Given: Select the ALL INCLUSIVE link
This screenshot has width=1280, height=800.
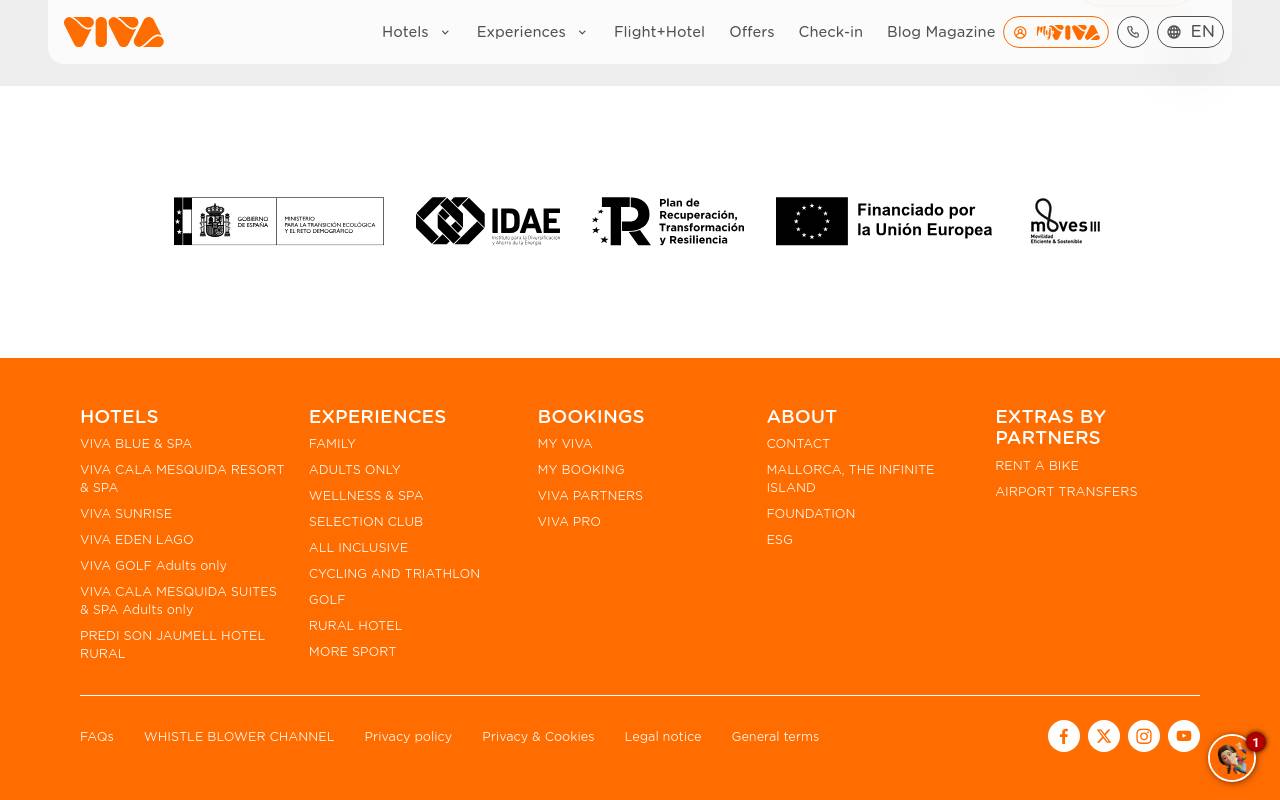Looking at the screenshot, I should 358,548.
